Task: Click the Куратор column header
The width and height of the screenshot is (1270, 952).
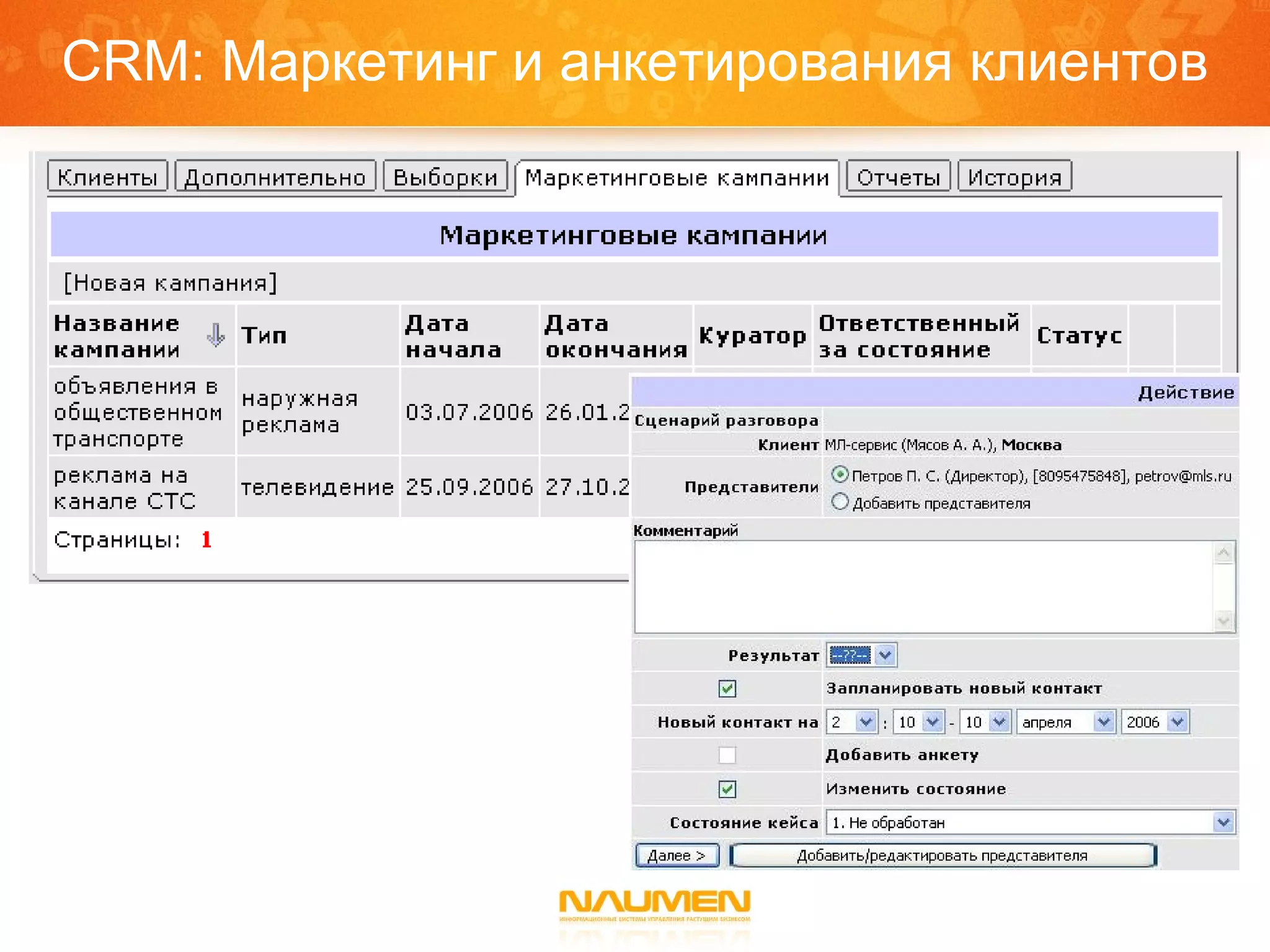Action: (x=752, y=335)
